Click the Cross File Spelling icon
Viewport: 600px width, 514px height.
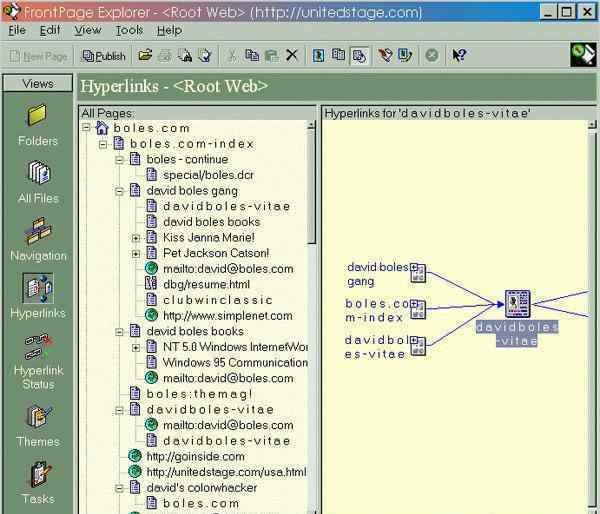click(205, 56)
